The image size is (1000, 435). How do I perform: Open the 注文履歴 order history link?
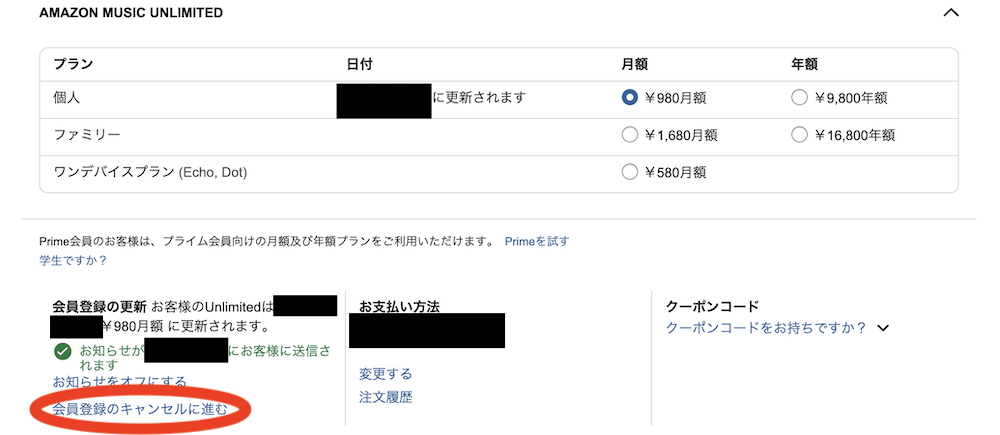[385, 397]
